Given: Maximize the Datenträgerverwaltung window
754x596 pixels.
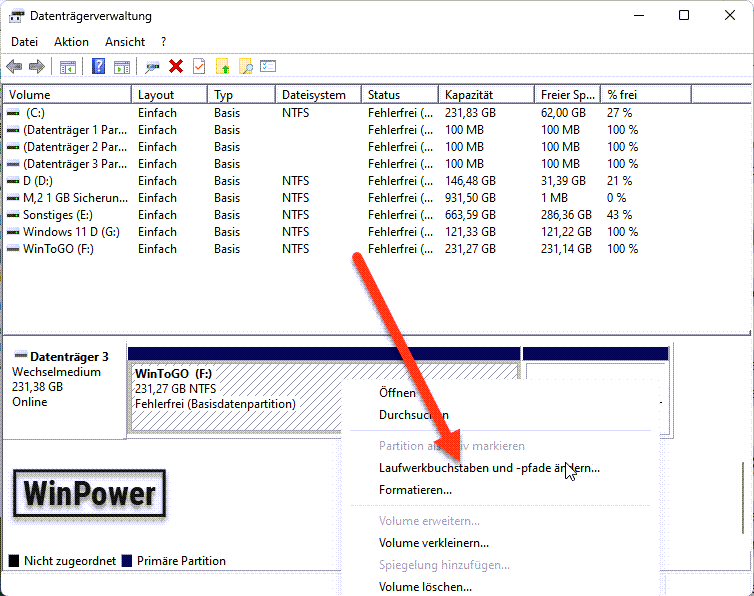Looking at the screenshot, I should pos(684,15).
